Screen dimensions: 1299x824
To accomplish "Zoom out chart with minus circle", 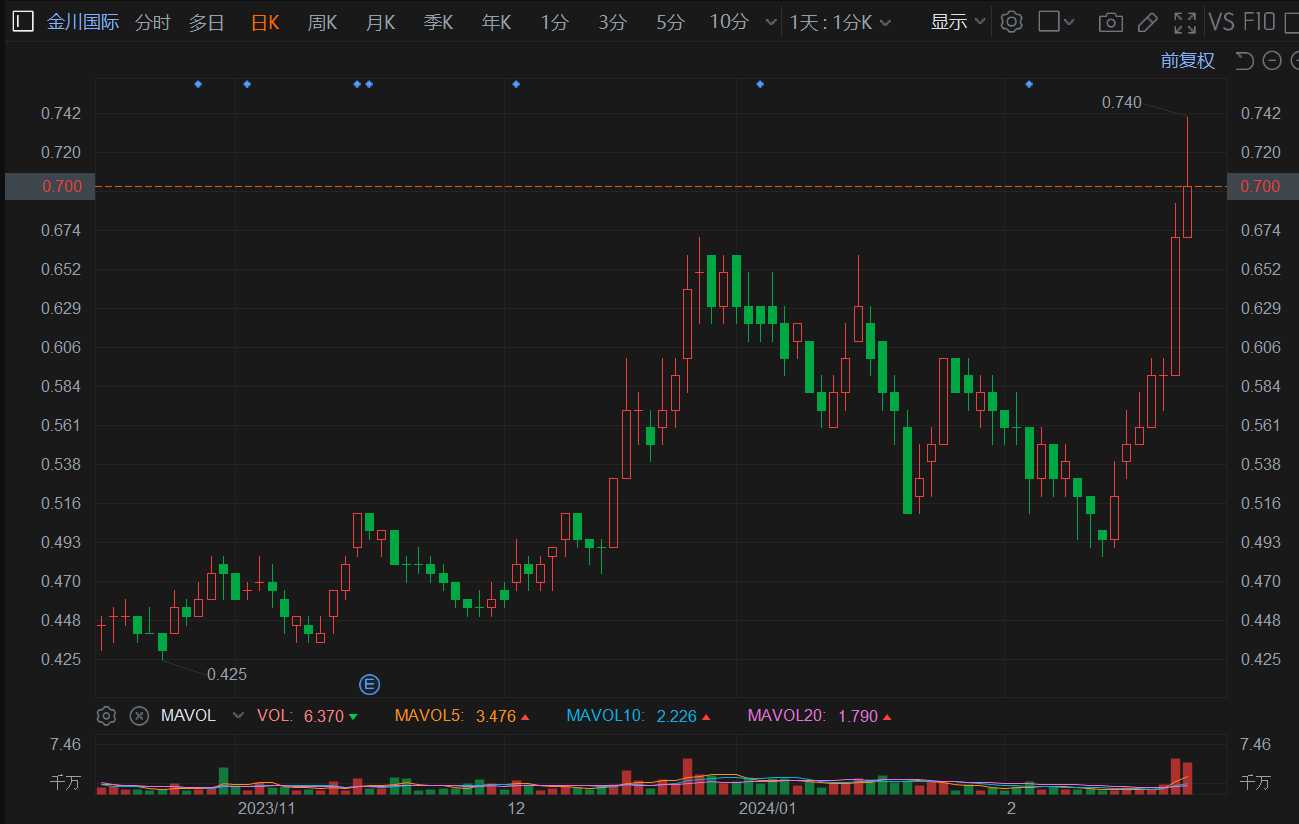I will coord(1272,61).
